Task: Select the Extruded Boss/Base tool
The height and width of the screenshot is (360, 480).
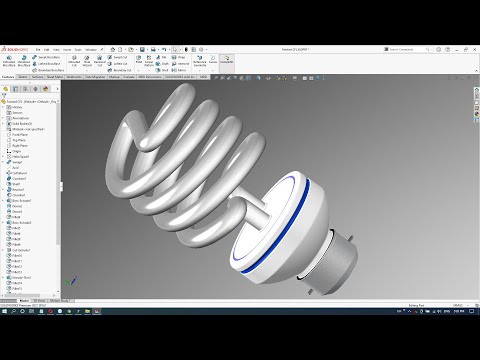Action: [x=9, y=61]
